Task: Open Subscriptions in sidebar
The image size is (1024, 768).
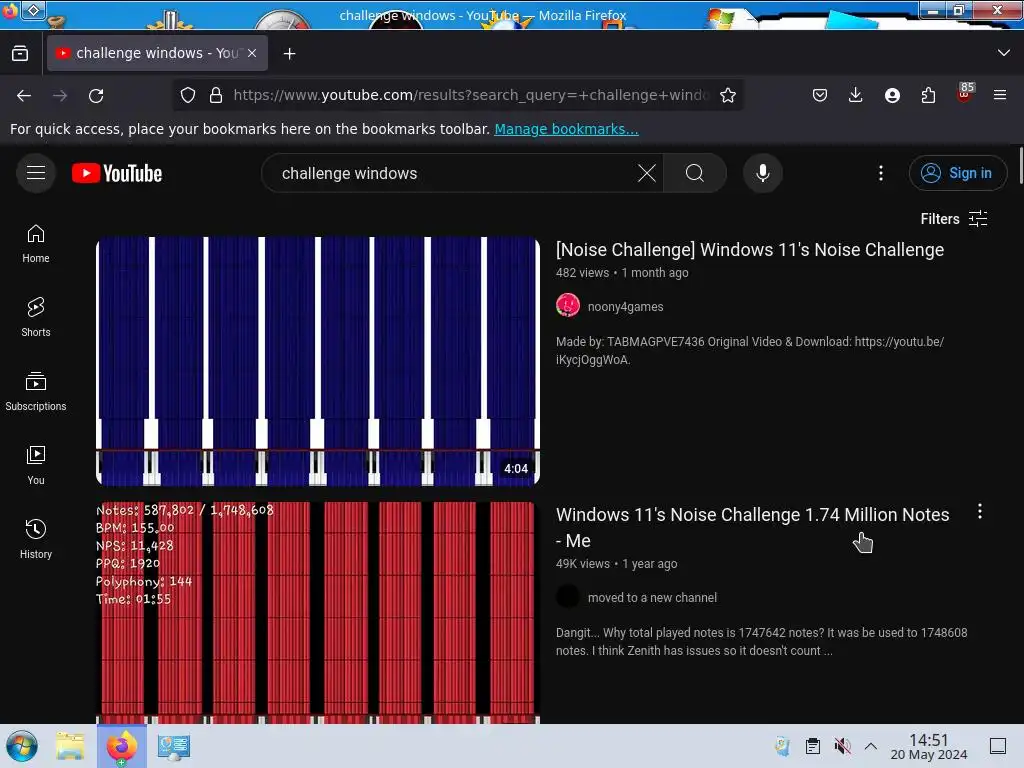Action: [x=36, y=391]
